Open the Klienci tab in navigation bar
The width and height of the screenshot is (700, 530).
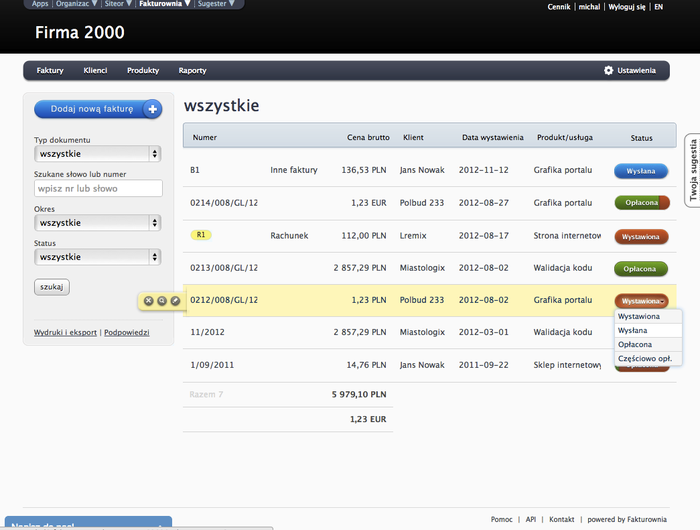pos(95,71)
